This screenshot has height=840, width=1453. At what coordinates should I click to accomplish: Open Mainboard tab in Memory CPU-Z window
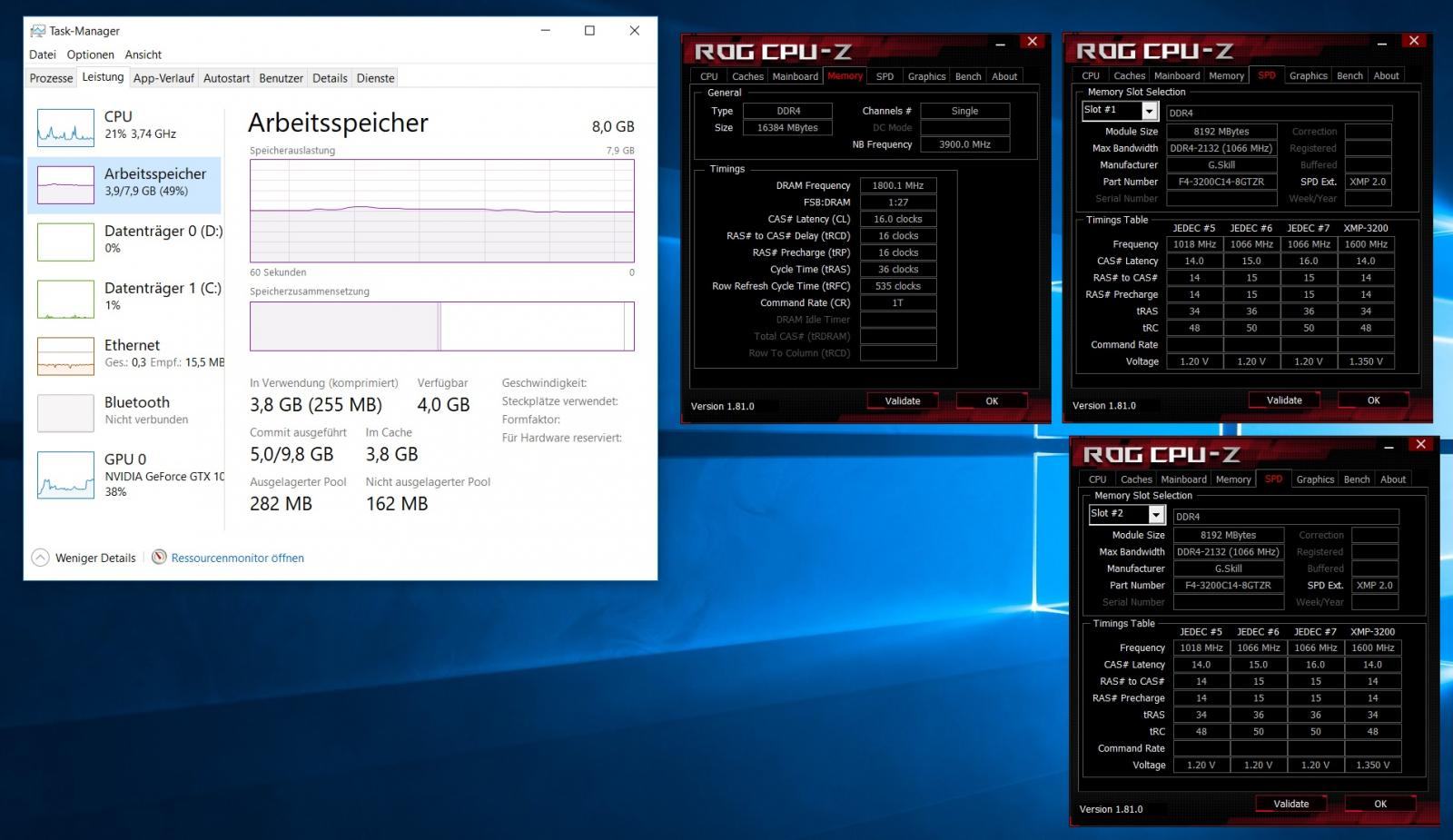point(795,76)
